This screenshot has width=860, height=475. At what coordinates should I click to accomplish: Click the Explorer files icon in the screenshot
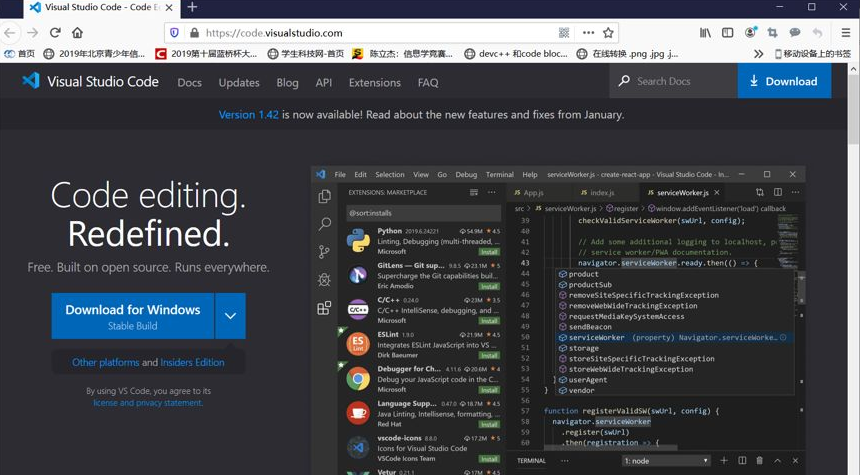click(x=324, y=196)
